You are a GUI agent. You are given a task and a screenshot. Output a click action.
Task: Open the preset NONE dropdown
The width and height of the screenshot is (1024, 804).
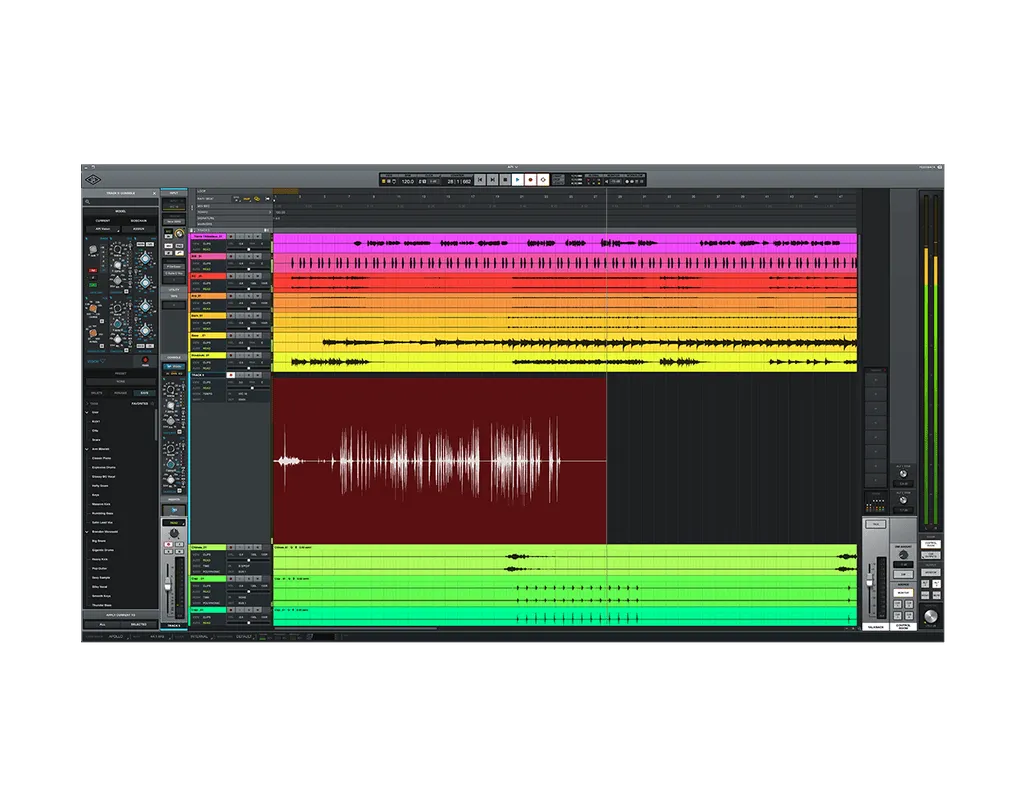[x=121, y=381]
